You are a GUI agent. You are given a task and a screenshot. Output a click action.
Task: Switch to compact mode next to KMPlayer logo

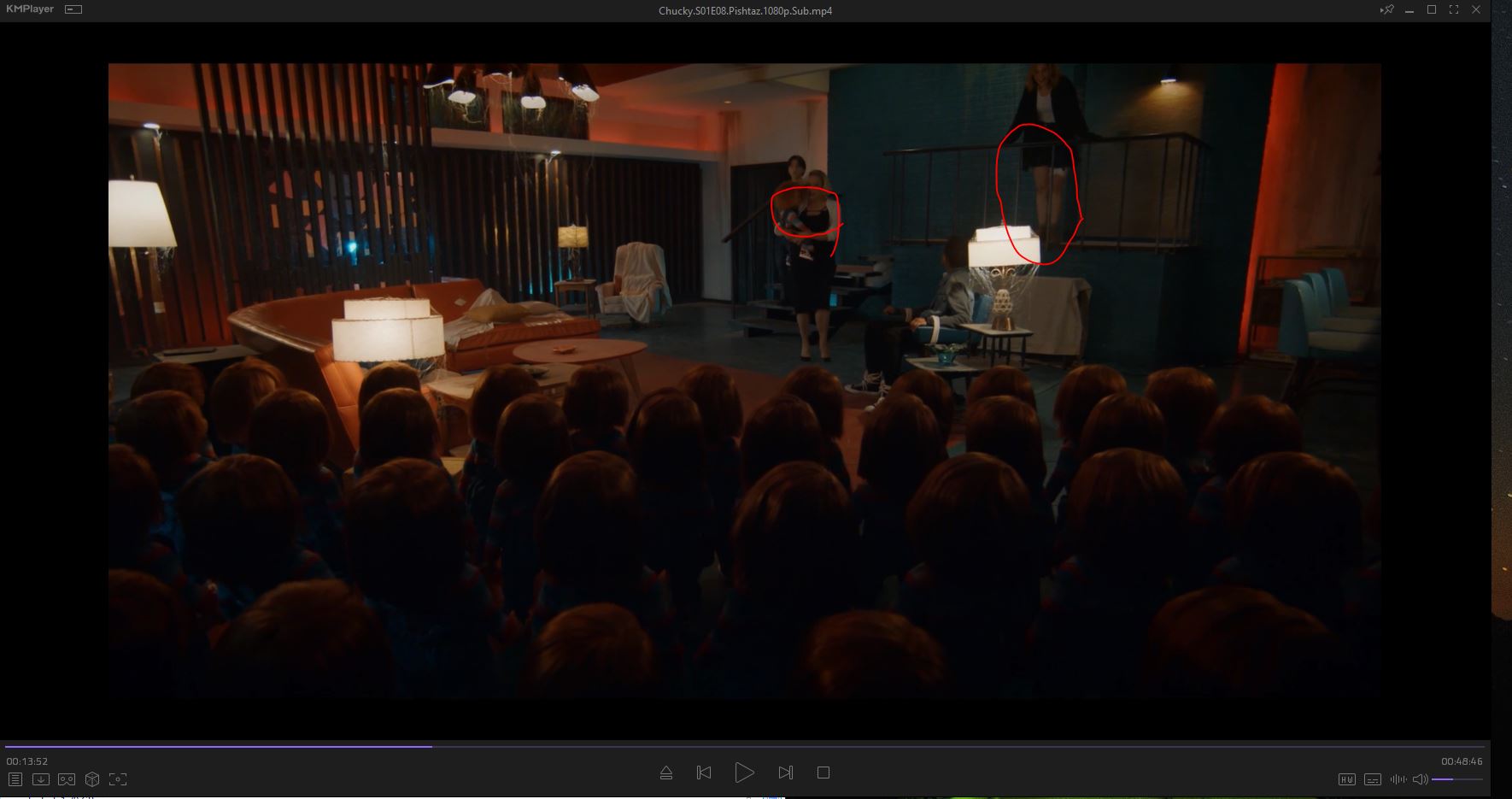pos(73,9)
